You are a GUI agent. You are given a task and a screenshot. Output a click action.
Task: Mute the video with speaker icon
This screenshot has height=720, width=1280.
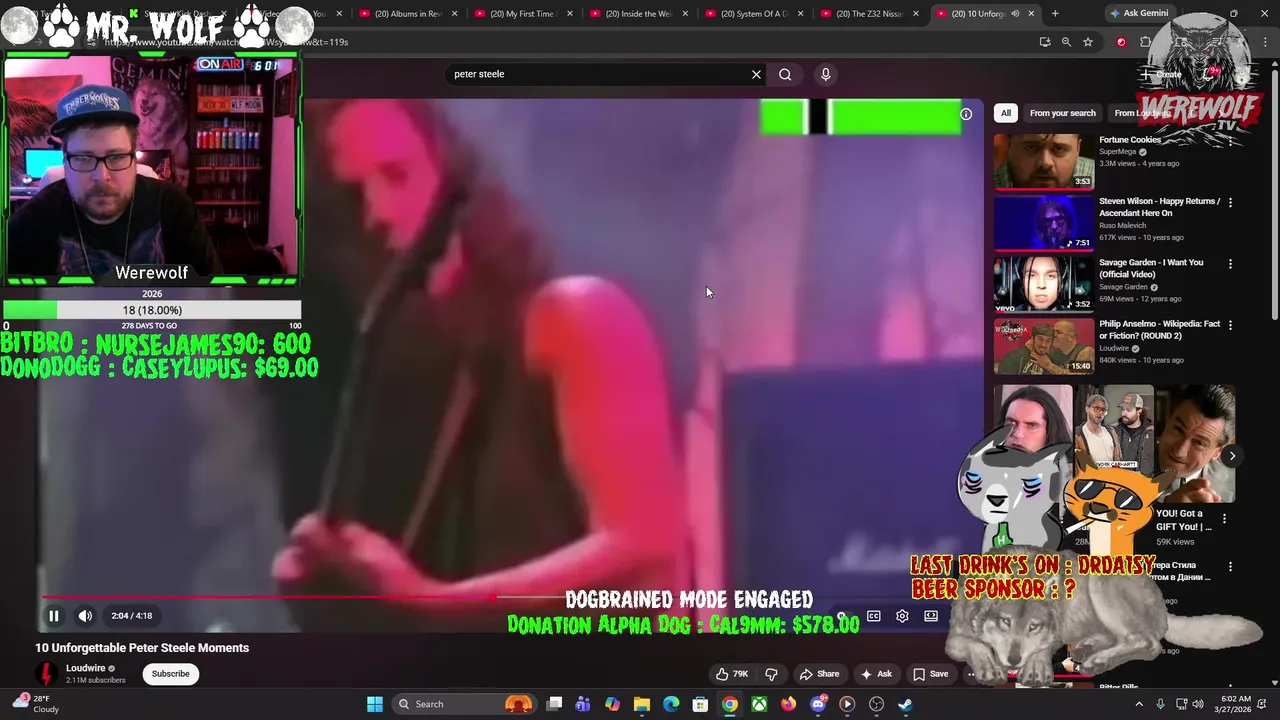pos(85,616)
